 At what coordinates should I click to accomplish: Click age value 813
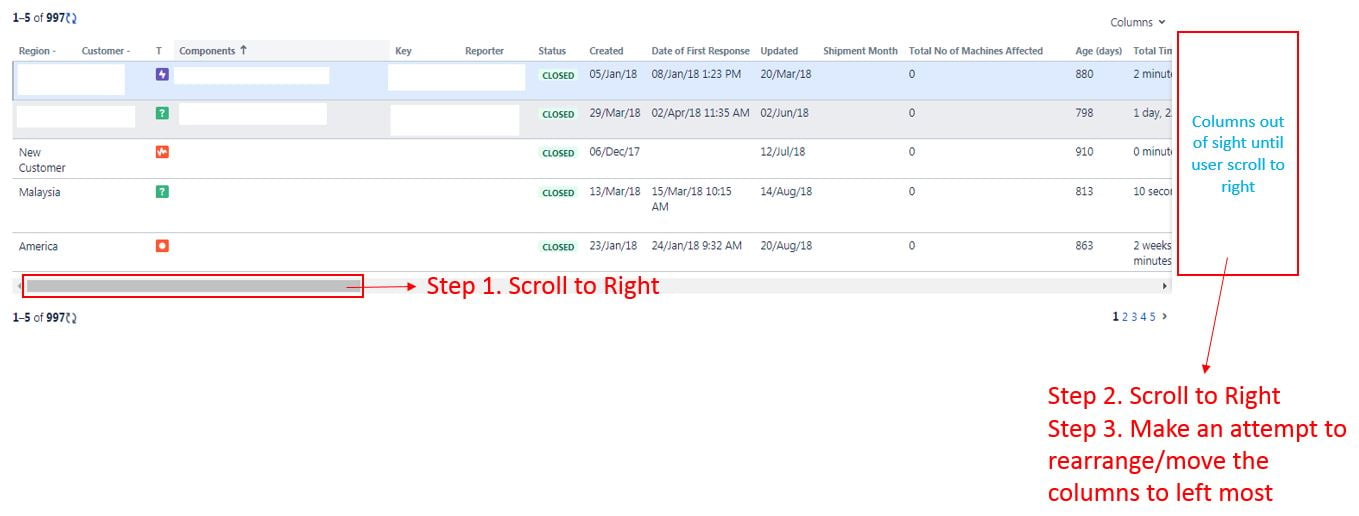[x=1084, y=192]
